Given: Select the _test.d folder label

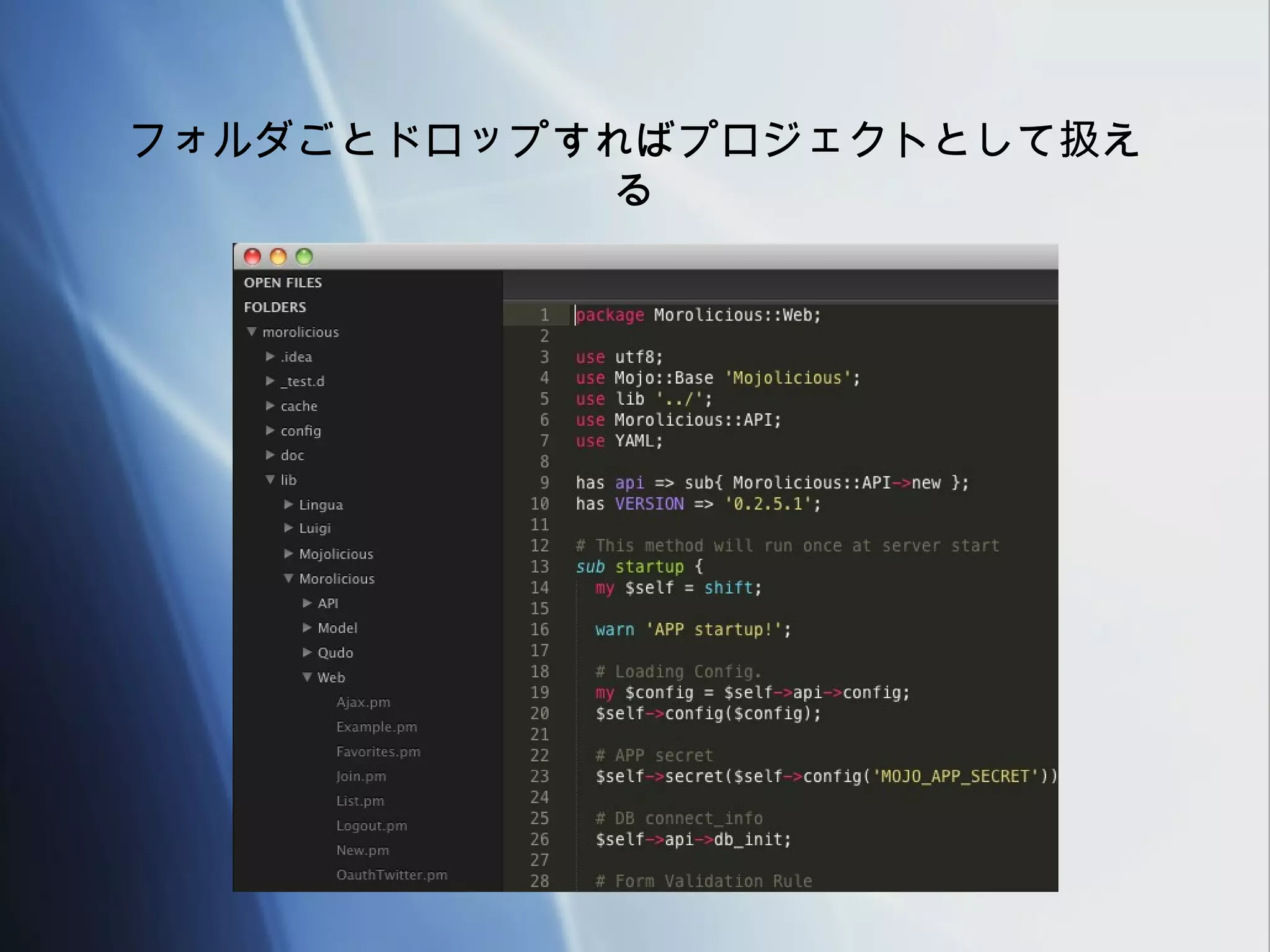Looking at the screenshot, I should 303,381.
